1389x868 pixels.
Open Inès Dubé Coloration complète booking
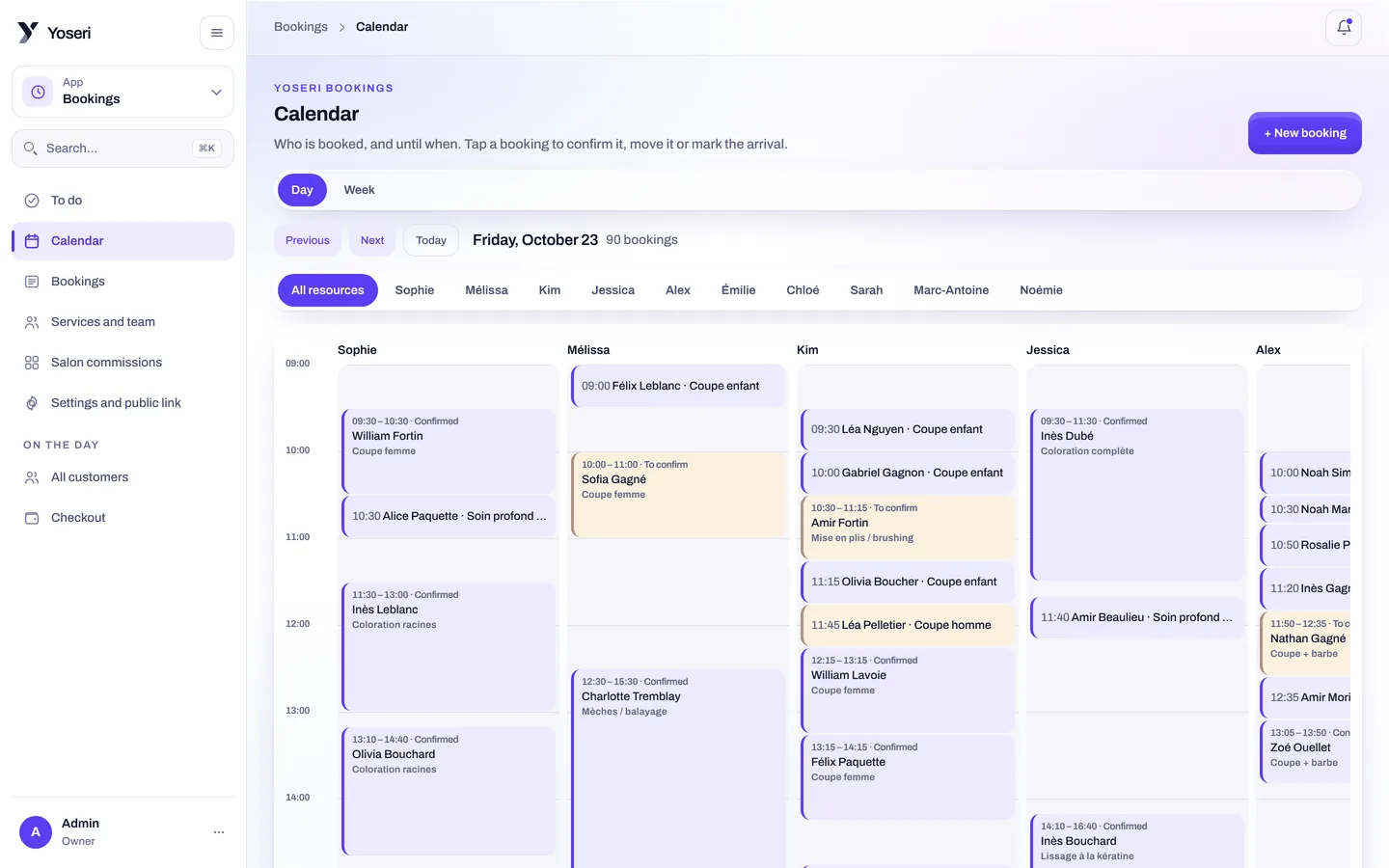point(1137,495)
